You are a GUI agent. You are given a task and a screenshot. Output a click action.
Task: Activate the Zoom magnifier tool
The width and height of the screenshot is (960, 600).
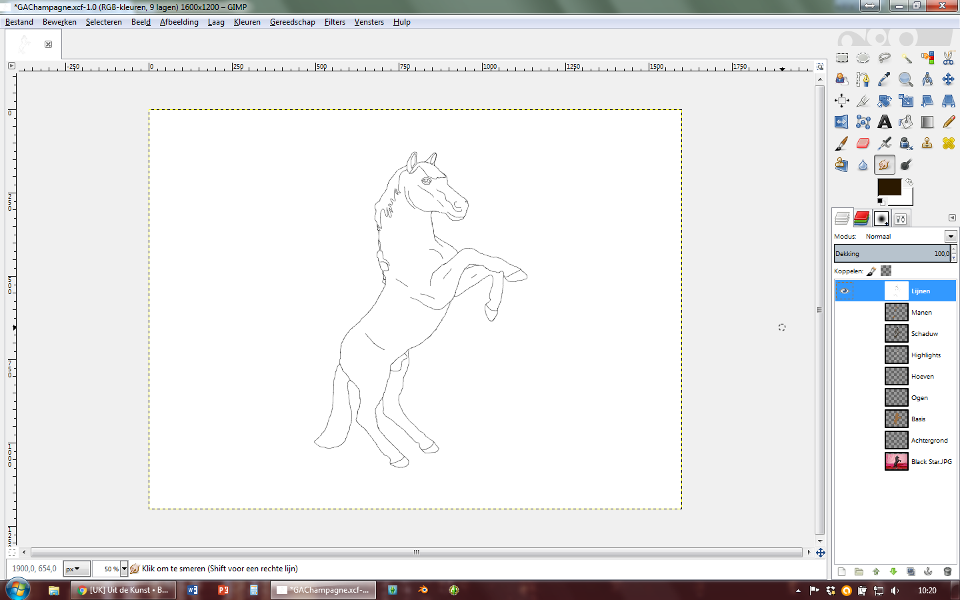click(906, 79)
